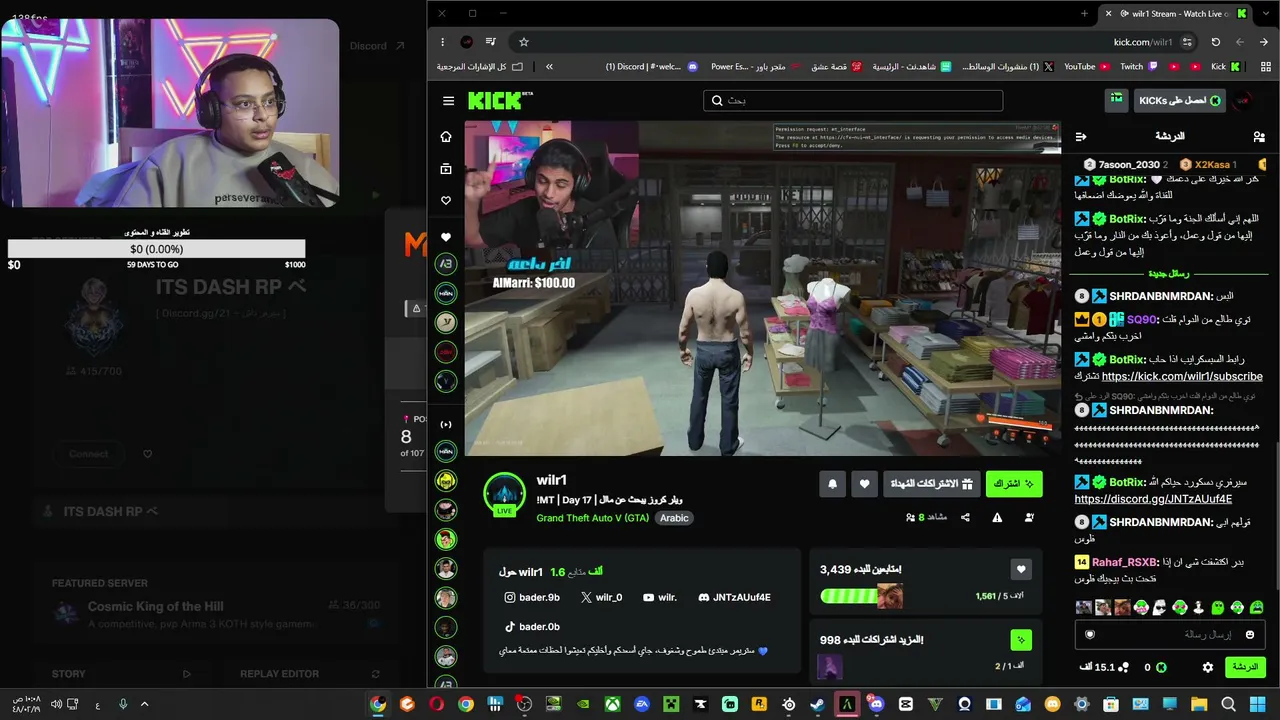Report the stream using the warning icon
Screen dimensions: 1280x720
[x=997, y=517]
